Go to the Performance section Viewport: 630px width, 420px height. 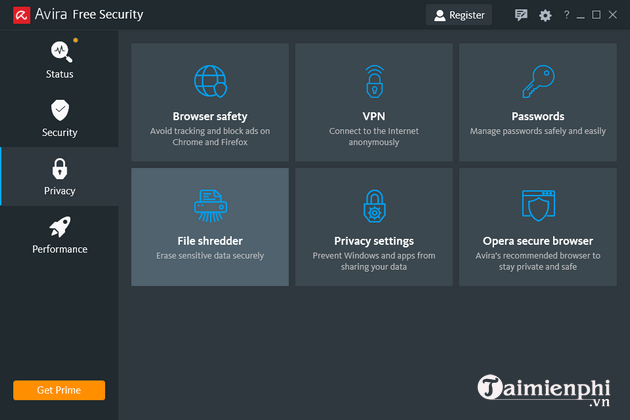(x=59, y=235)
